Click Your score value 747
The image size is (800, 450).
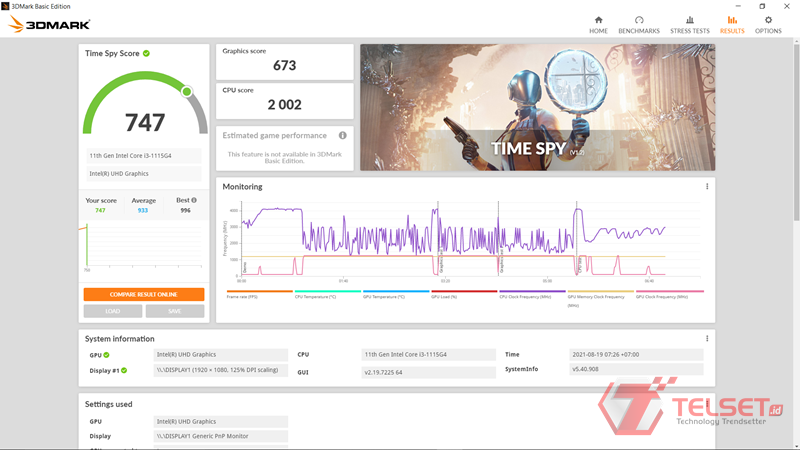tap(100, 210)
